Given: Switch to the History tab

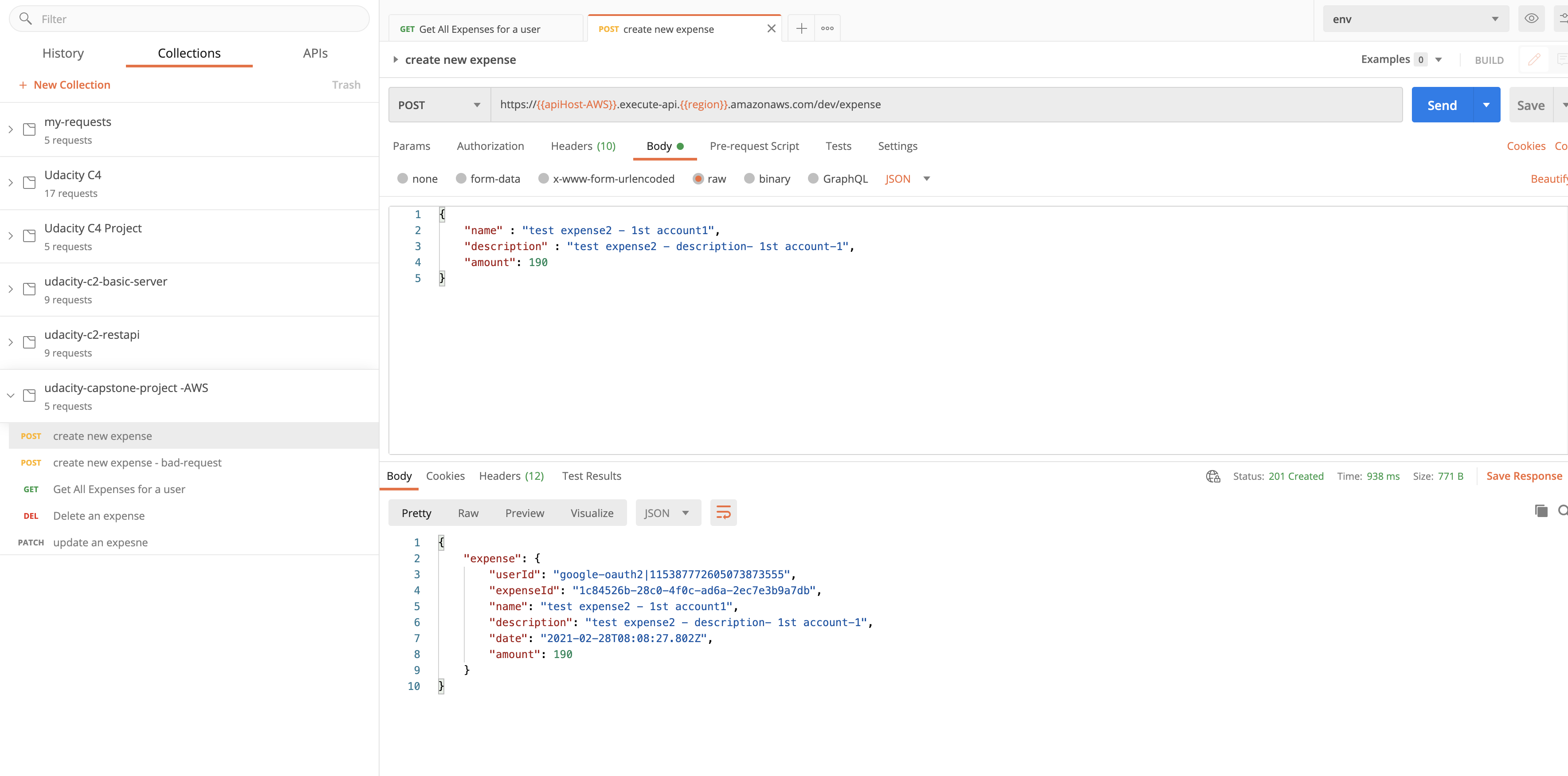Looking at the screenshot, I should pyautogui.click(x=63, y=54).
